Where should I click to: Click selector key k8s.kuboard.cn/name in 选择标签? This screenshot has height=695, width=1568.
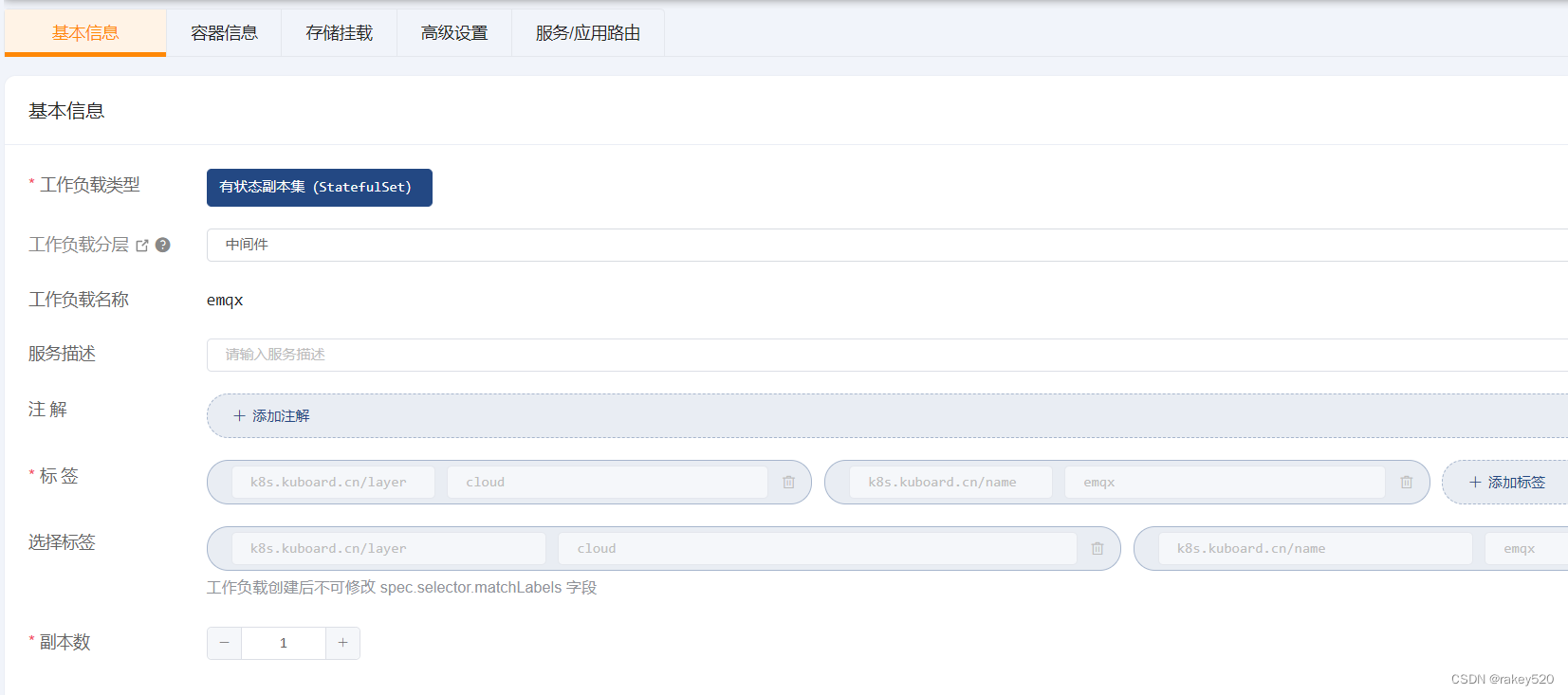[1316, 548]
